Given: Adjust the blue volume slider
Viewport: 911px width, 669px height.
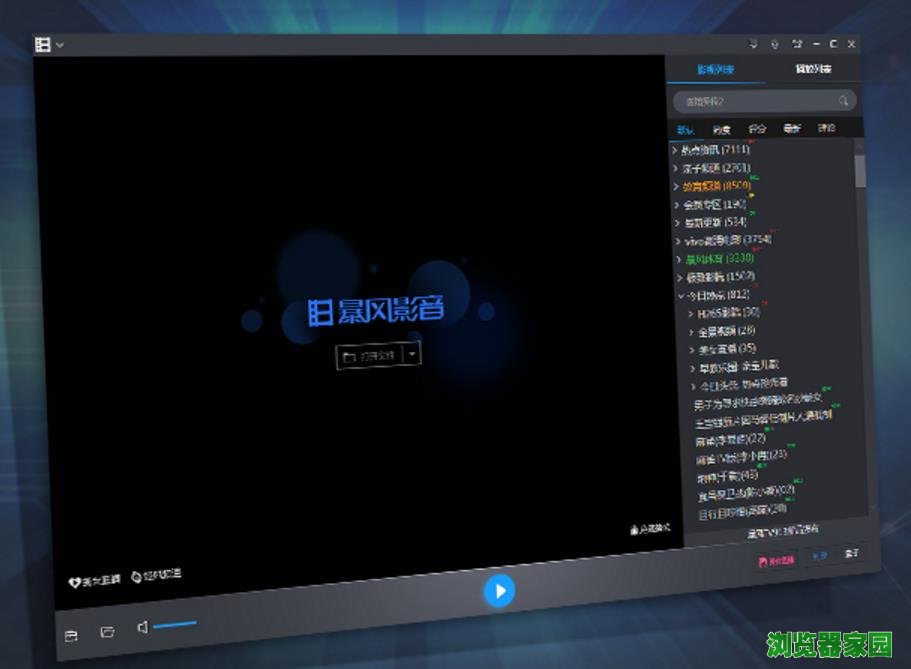Looking at the screenshot, I should pyautogui.click(x=175, y=625).
